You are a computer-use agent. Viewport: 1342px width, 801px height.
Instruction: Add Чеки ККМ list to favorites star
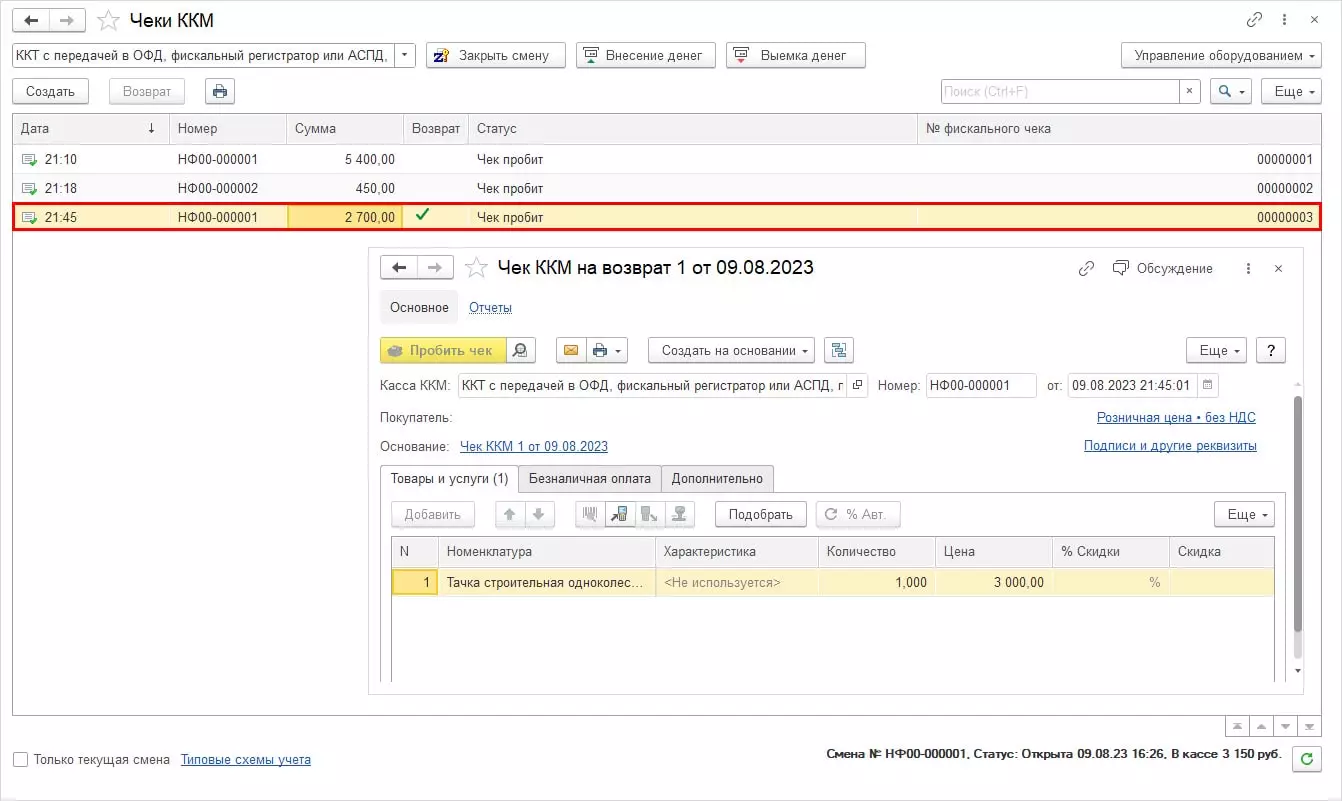109,20
